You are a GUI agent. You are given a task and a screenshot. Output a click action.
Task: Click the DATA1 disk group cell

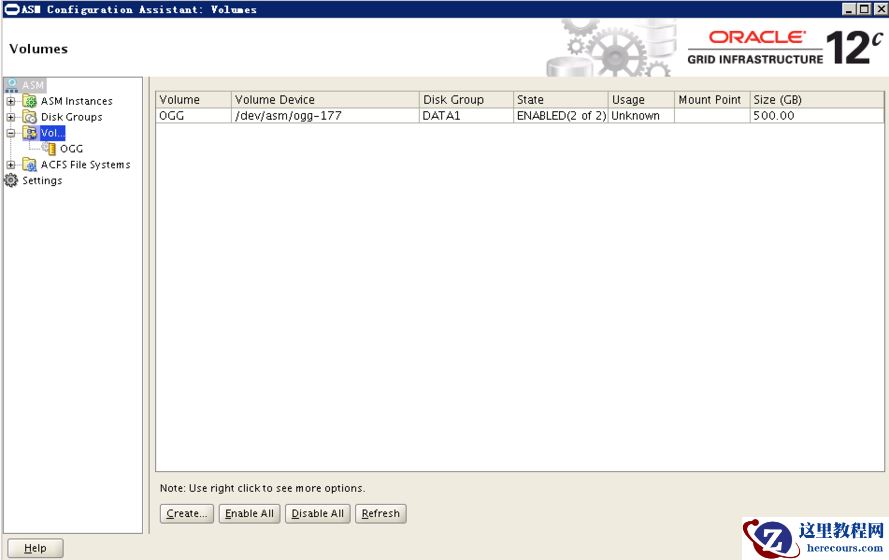467,116
